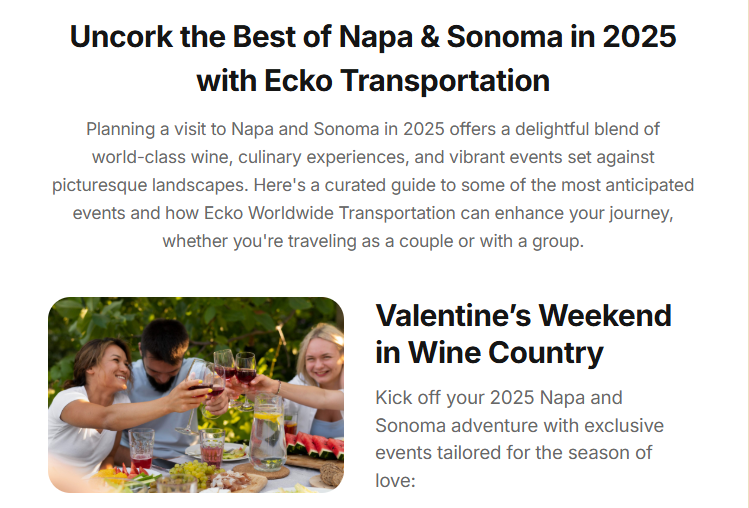The image size is (749, 508).
Task: Click the 'events tailored for the season' line
Action: click(514, 453)
